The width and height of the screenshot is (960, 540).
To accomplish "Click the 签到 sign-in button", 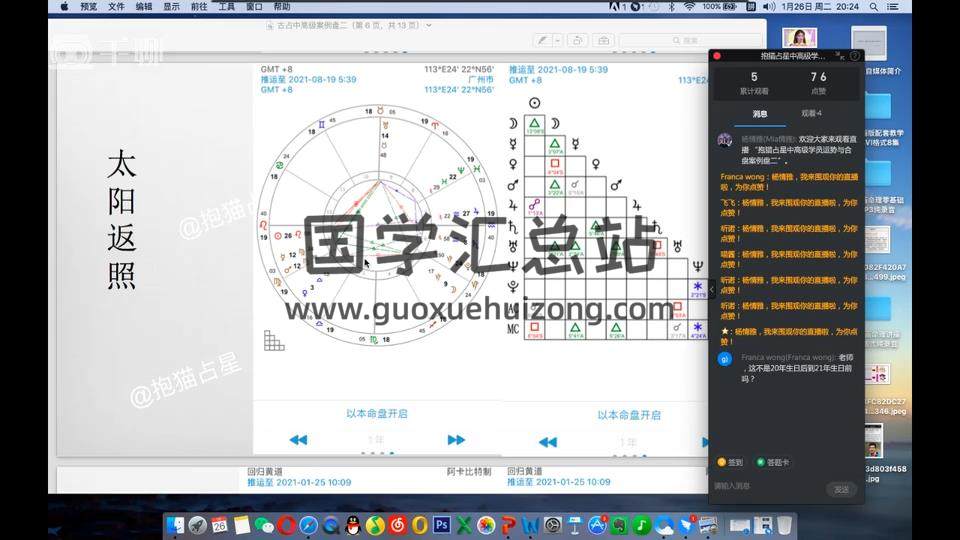I will [x=730, y=462].
